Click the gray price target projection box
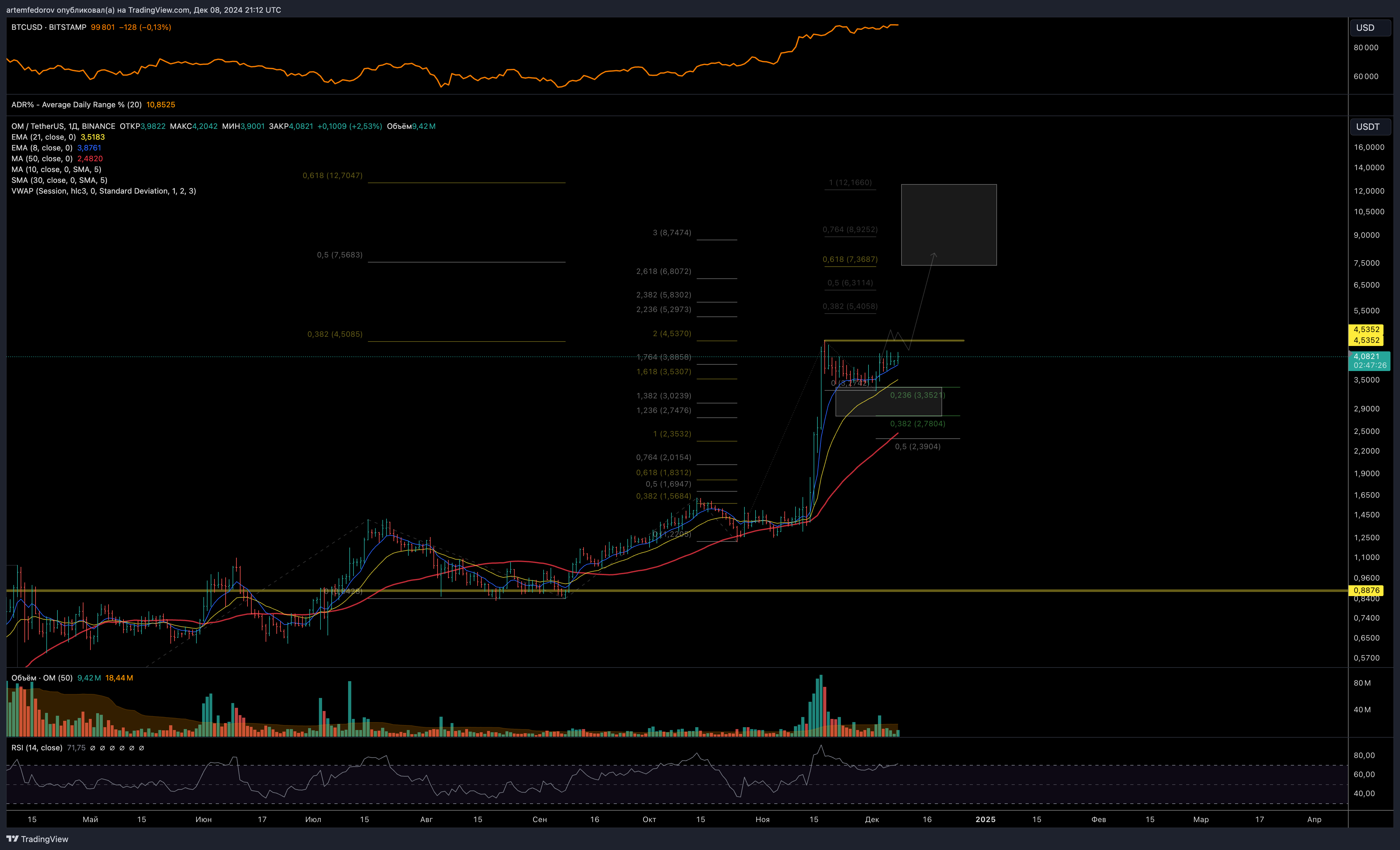The image size is (1400, 850). pyautogui.click(x=949, y=224)
